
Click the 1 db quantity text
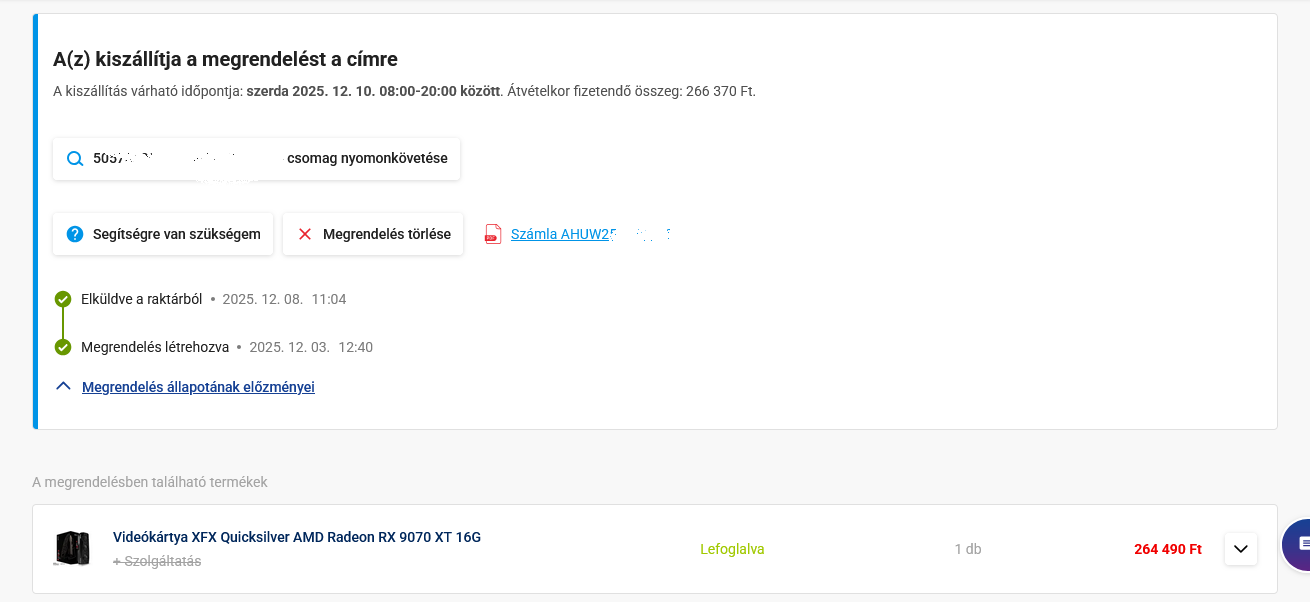(967, 549)
